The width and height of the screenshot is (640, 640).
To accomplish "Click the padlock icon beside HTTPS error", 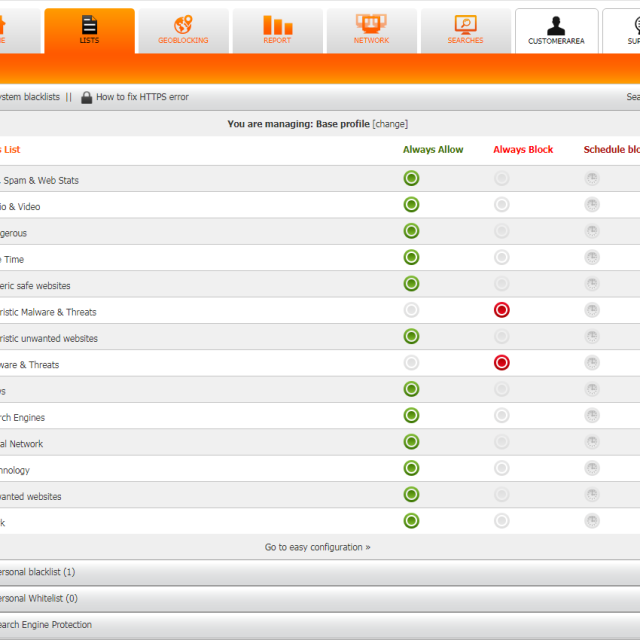I will [x=87, y=97].
